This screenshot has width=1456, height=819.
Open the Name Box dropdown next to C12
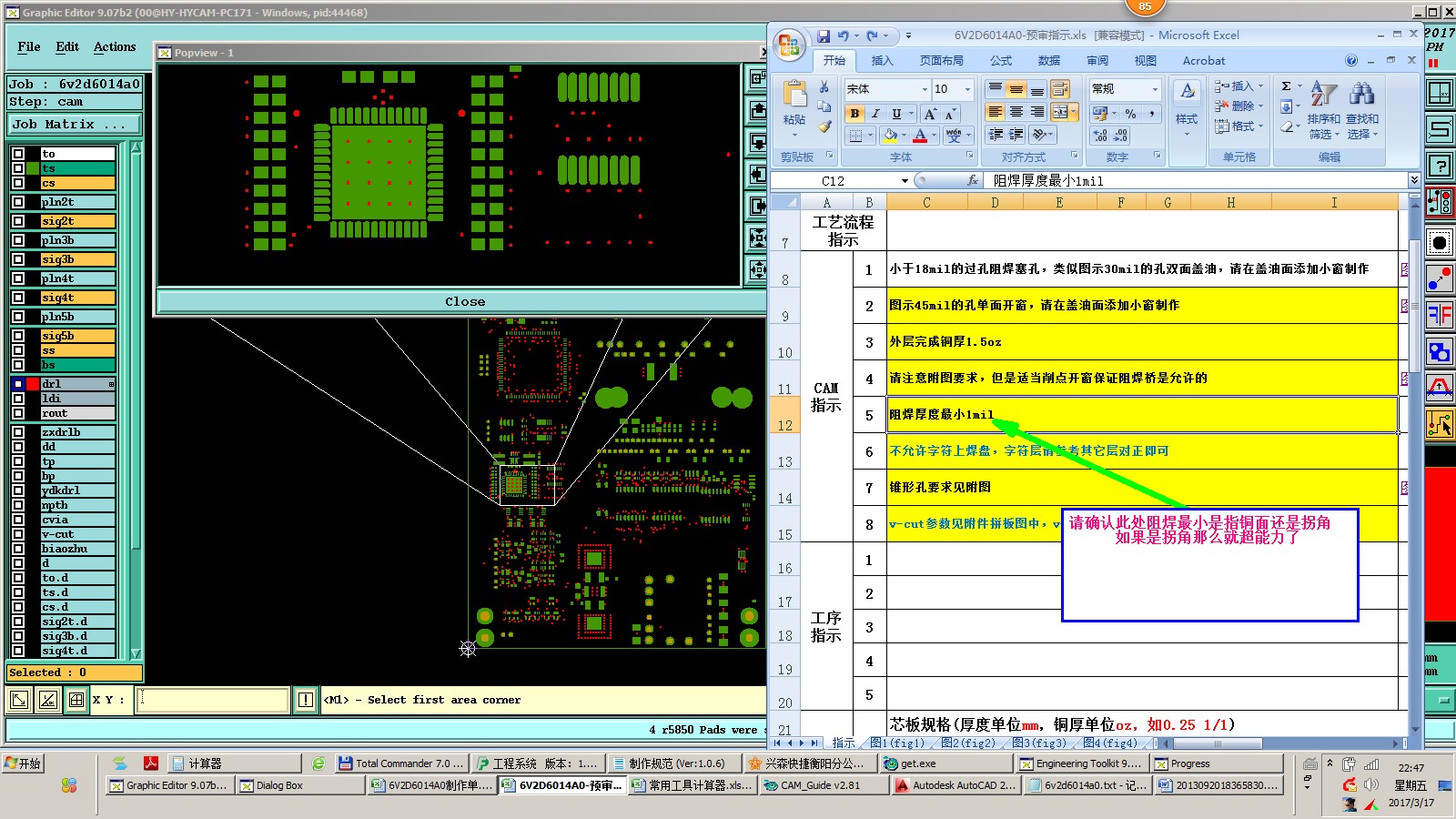905,181
